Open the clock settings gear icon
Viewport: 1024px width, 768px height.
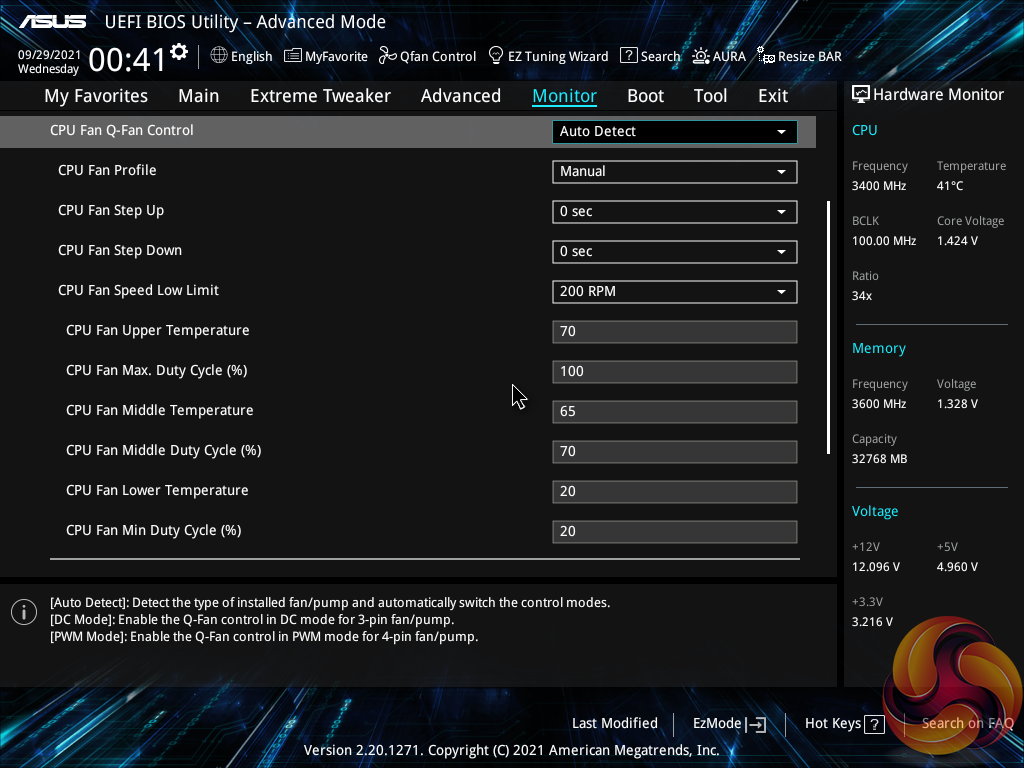(x=179, y=52)
